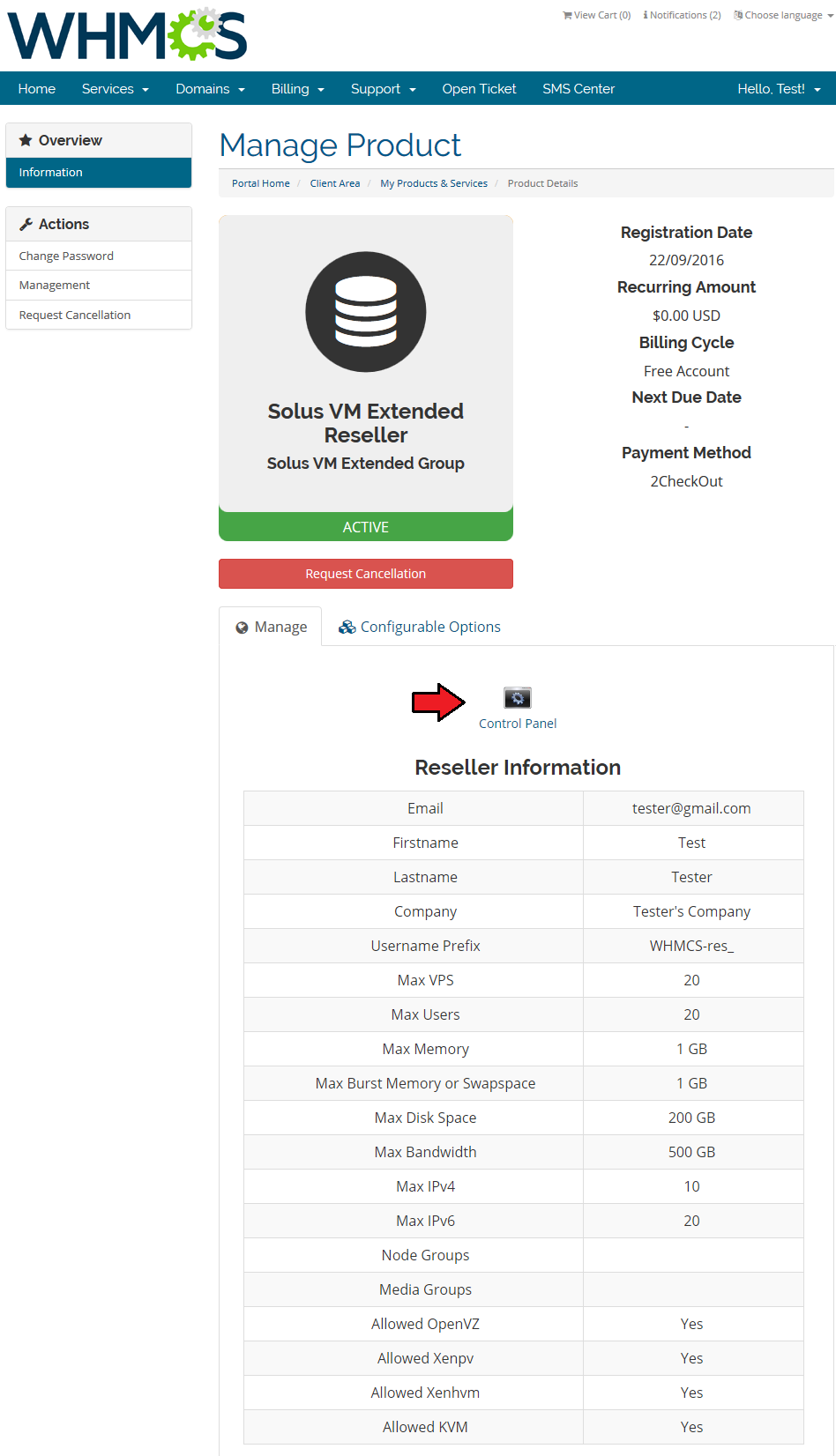836x1456 pixels.
Task: Open SMS Center
Action: pos(578,89)
